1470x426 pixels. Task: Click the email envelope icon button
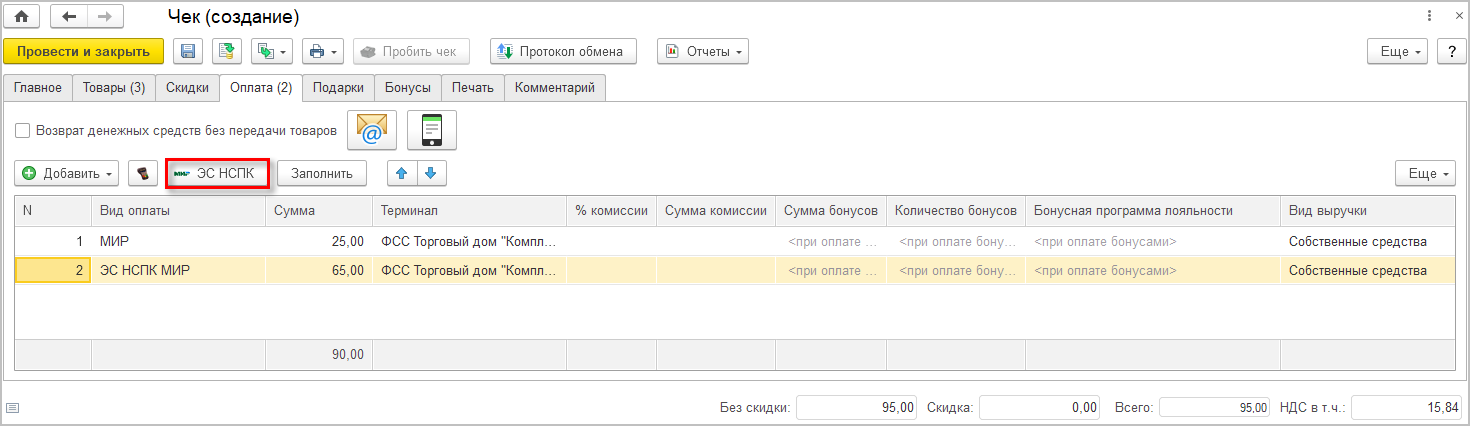click(371, 130)
